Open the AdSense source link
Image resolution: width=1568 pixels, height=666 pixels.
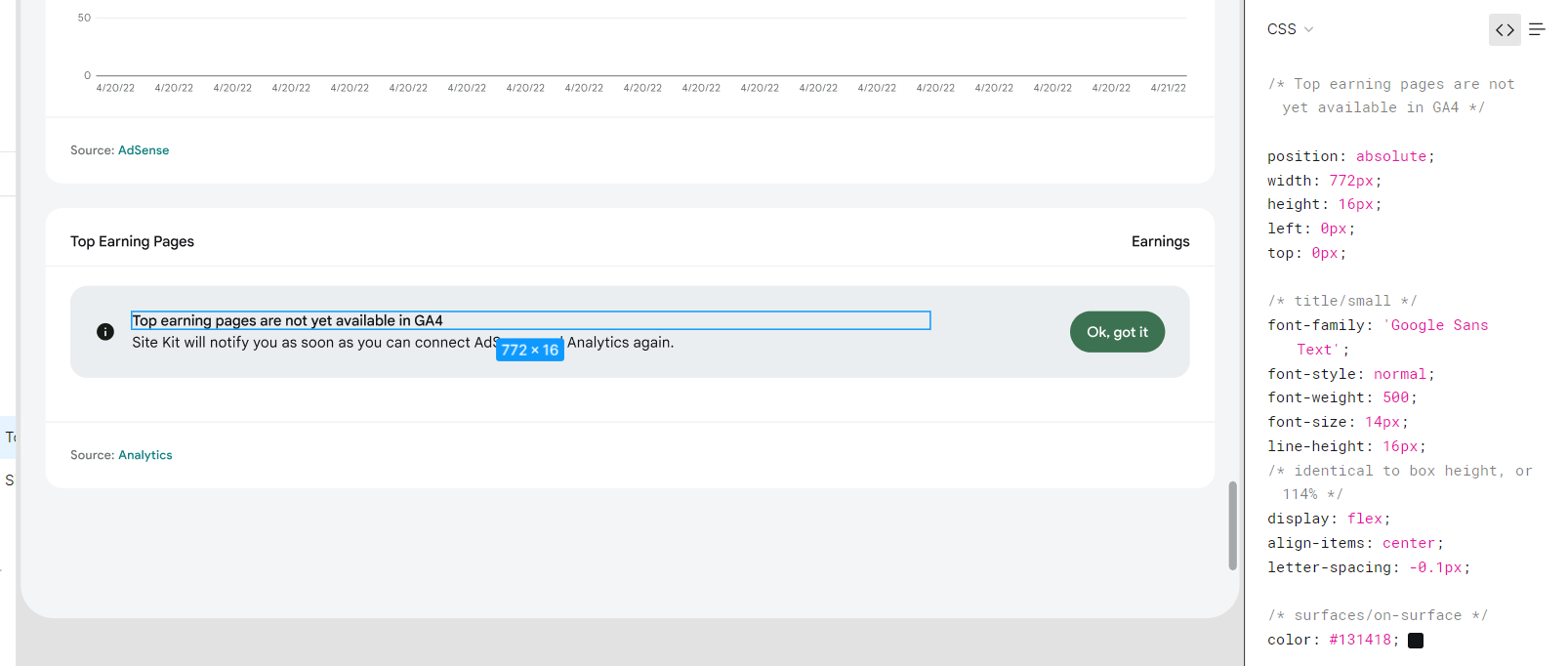[144, 150]
